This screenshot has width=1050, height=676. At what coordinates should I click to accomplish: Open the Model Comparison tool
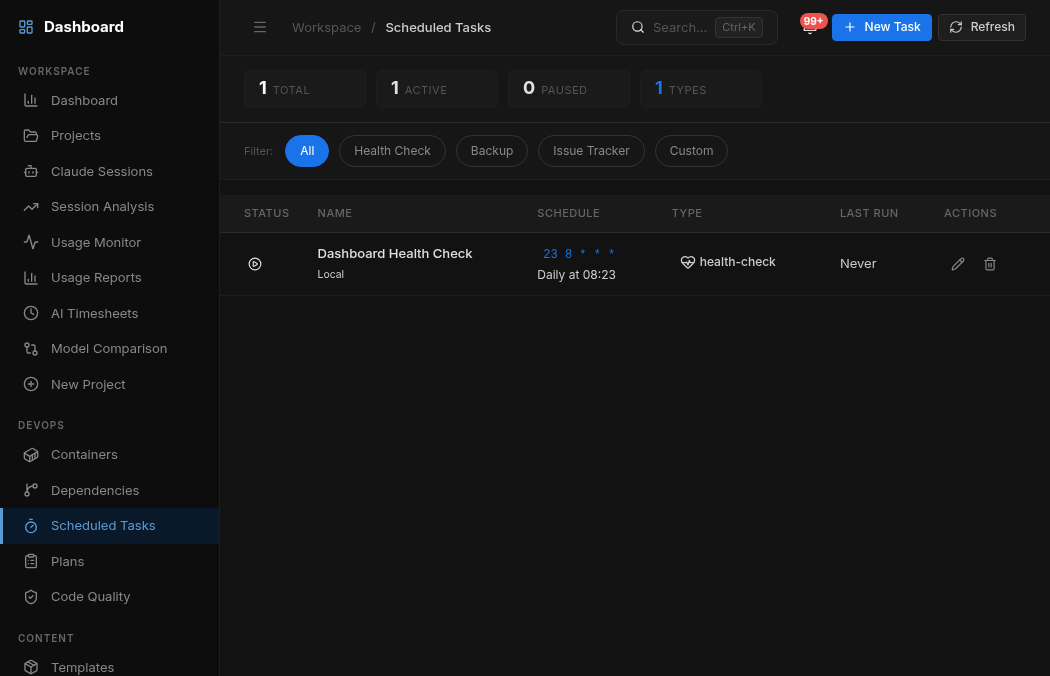coord(108,348)
